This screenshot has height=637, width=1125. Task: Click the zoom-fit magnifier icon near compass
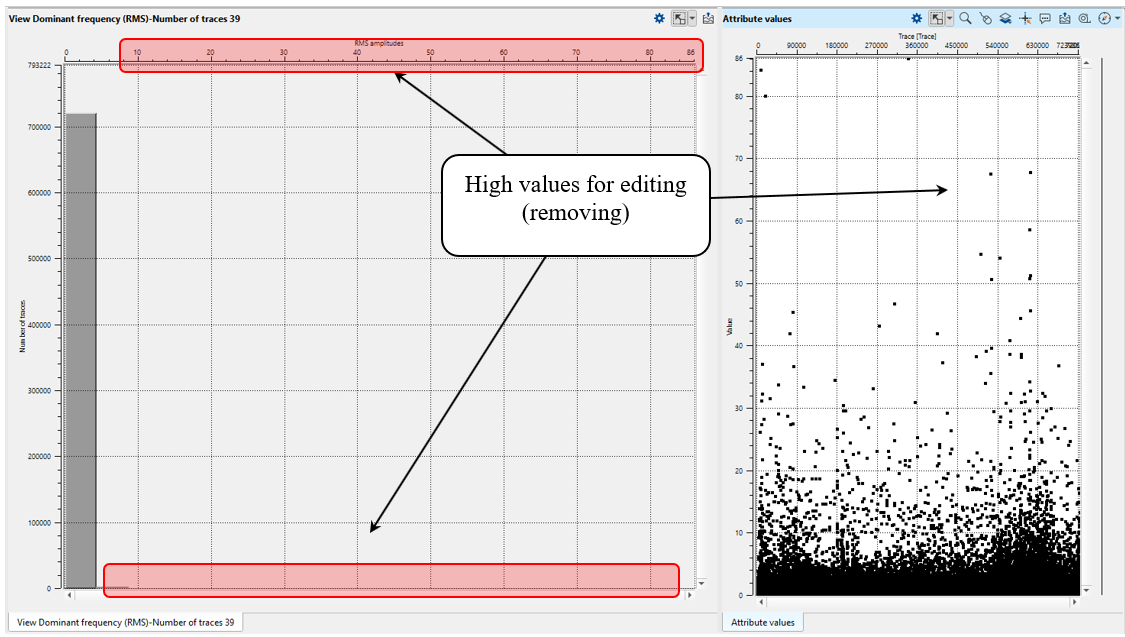(x=1084, y=18)
